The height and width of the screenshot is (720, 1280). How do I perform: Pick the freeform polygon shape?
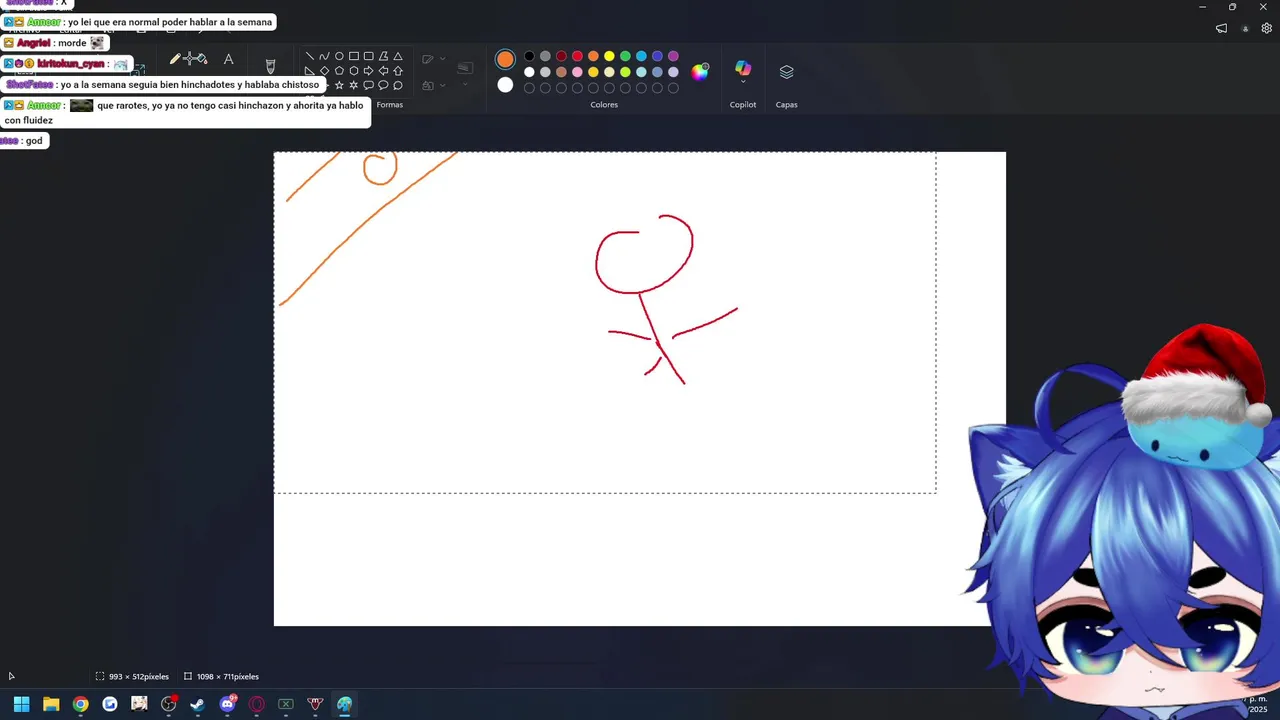click(383, 56)
